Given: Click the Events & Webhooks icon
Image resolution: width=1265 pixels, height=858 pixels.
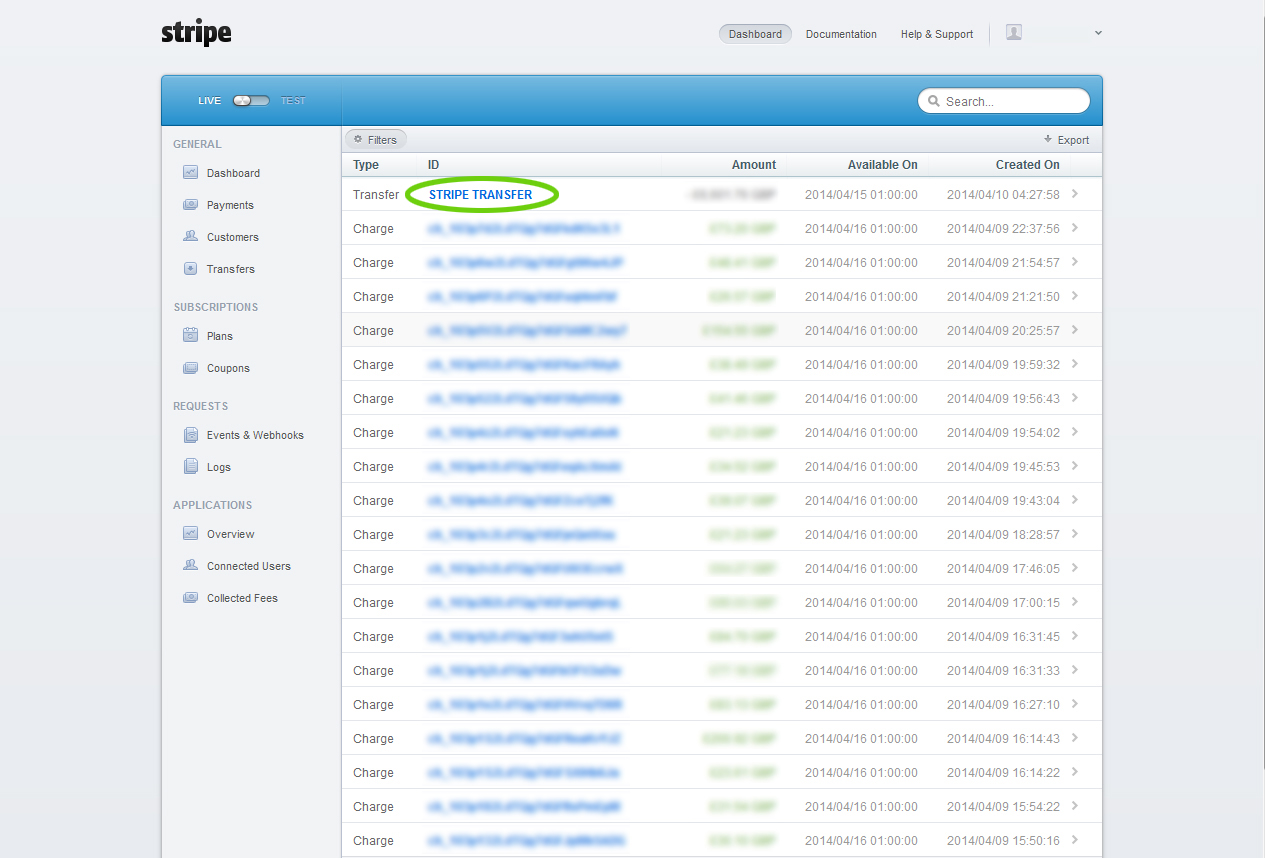Looking at the screenshot, I should tap(190, 434).
